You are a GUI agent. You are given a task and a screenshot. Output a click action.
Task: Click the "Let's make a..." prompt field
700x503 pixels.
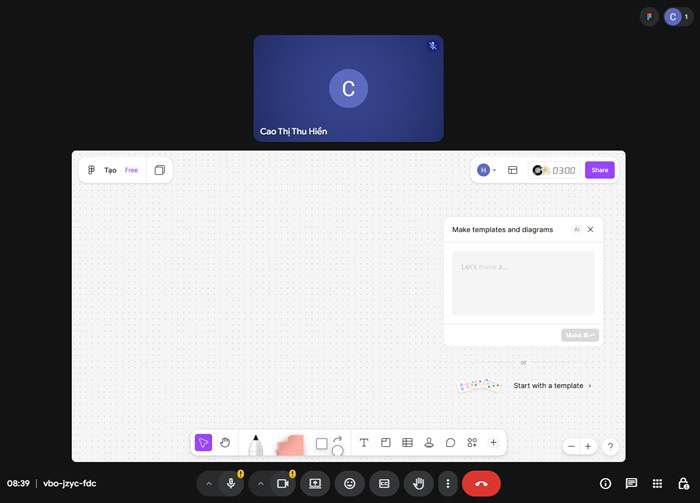pyautogui.click(x=523, y=282)
